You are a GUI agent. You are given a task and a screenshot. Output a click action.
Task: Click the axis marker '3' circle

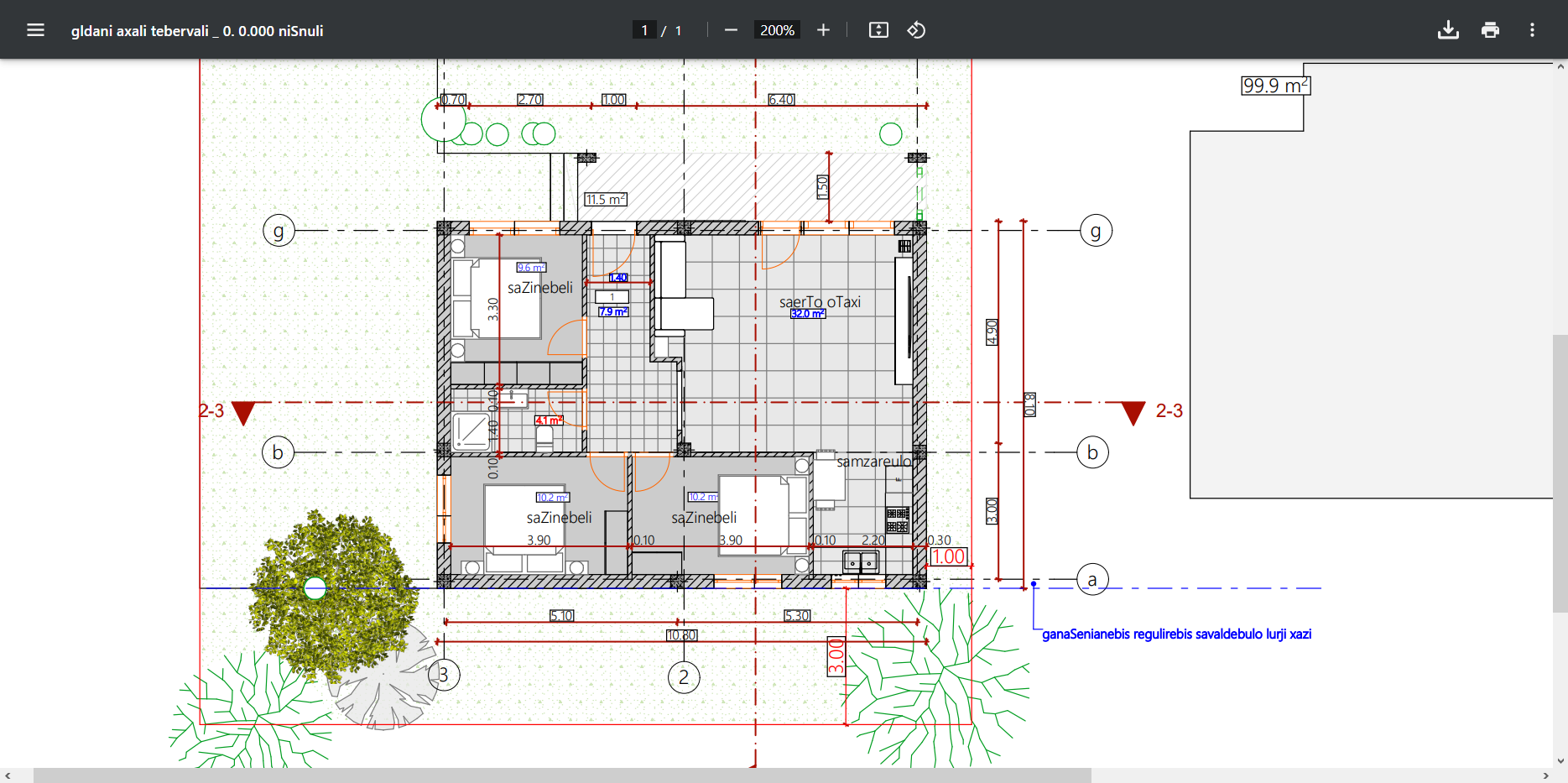point(444,675)
